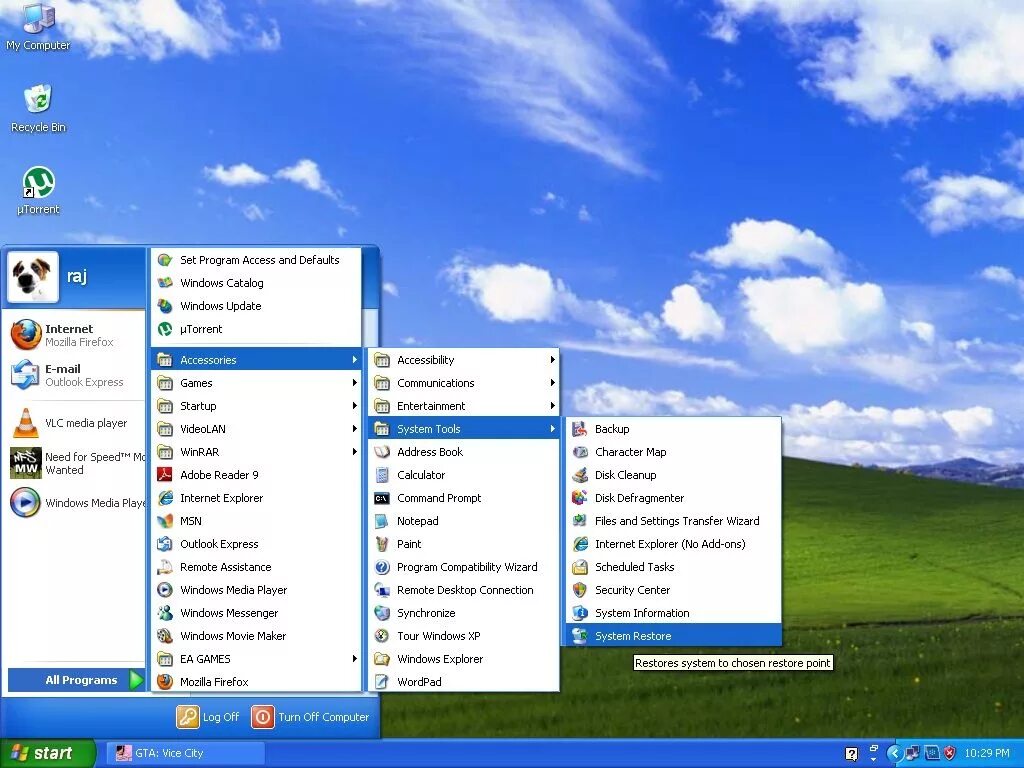
Task: Launch Disk Cleanup icon
Action: click(579, 474)
